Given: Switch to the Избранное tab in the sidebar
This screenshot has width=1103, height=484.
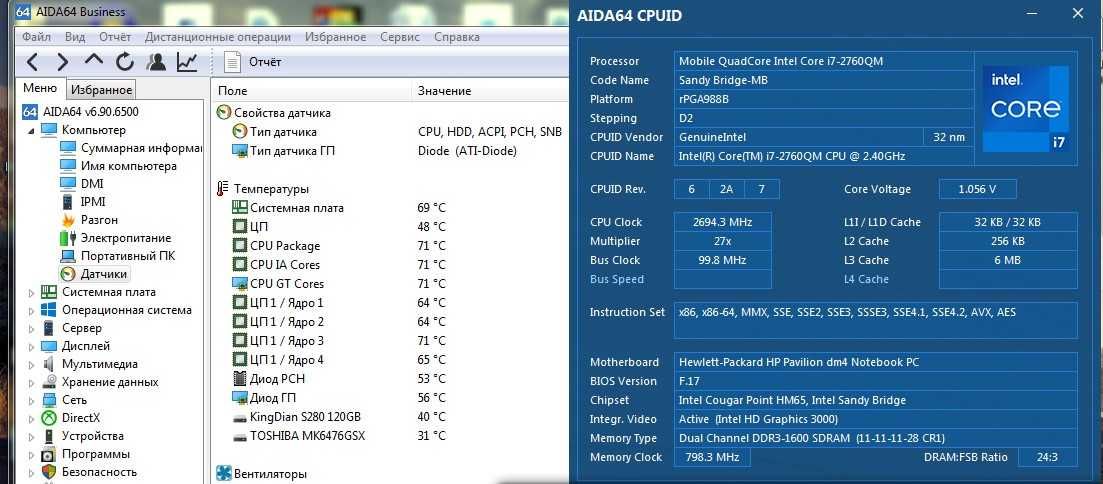Looking at the screenshot, I should coord(101,89).
